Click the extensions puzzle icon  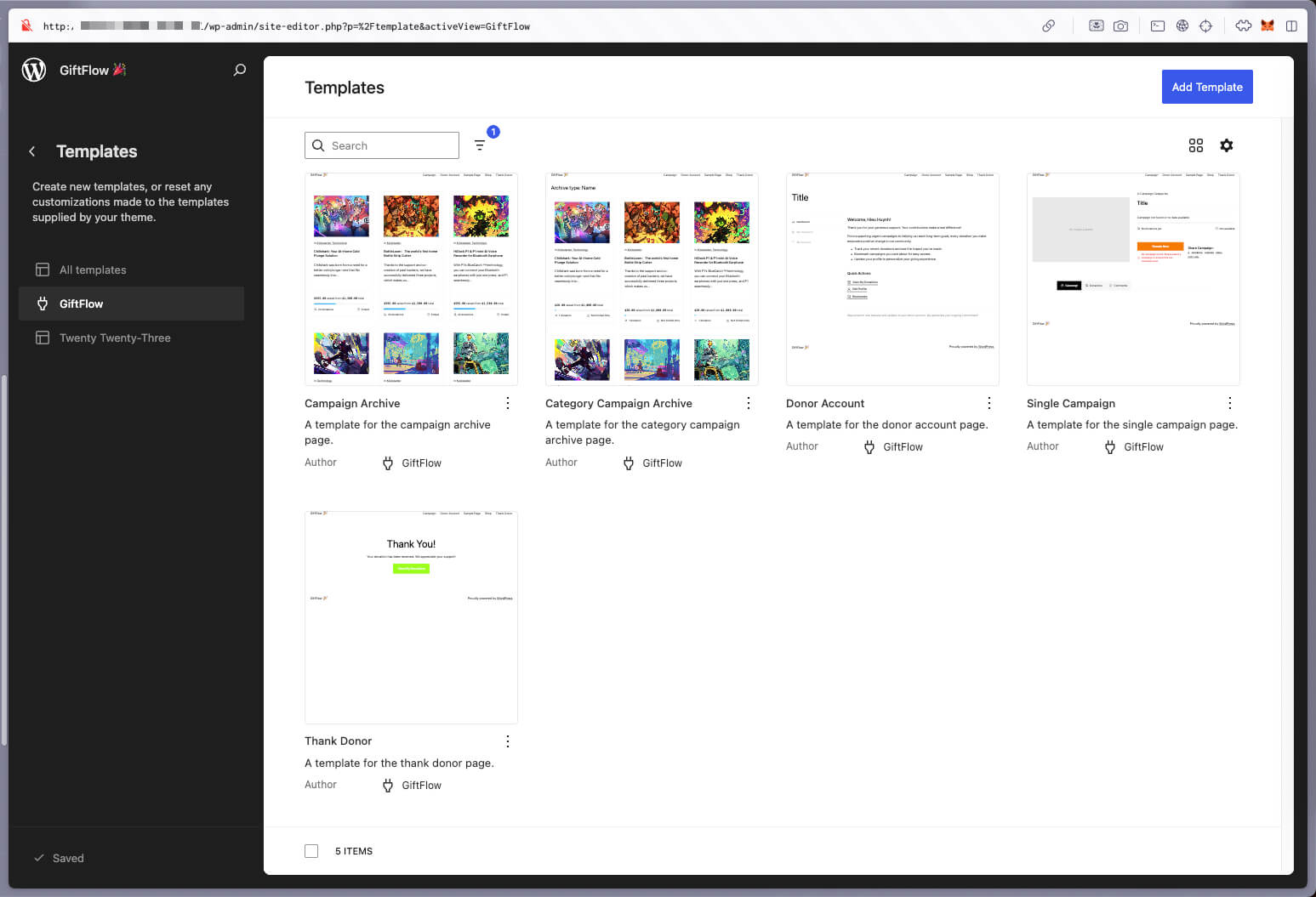point(1243,26)
